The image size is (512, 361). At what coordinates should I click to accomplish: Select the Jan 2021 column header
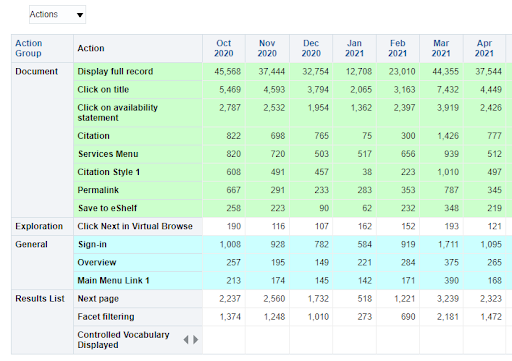point(354,48)
